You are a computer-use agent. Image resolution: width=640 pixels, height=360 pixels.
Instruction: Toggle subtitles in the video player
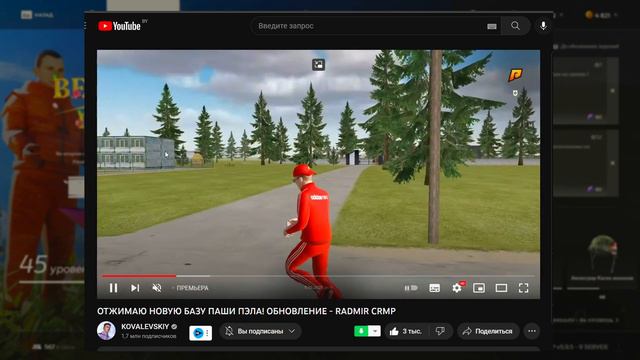(x=435, y=288)
